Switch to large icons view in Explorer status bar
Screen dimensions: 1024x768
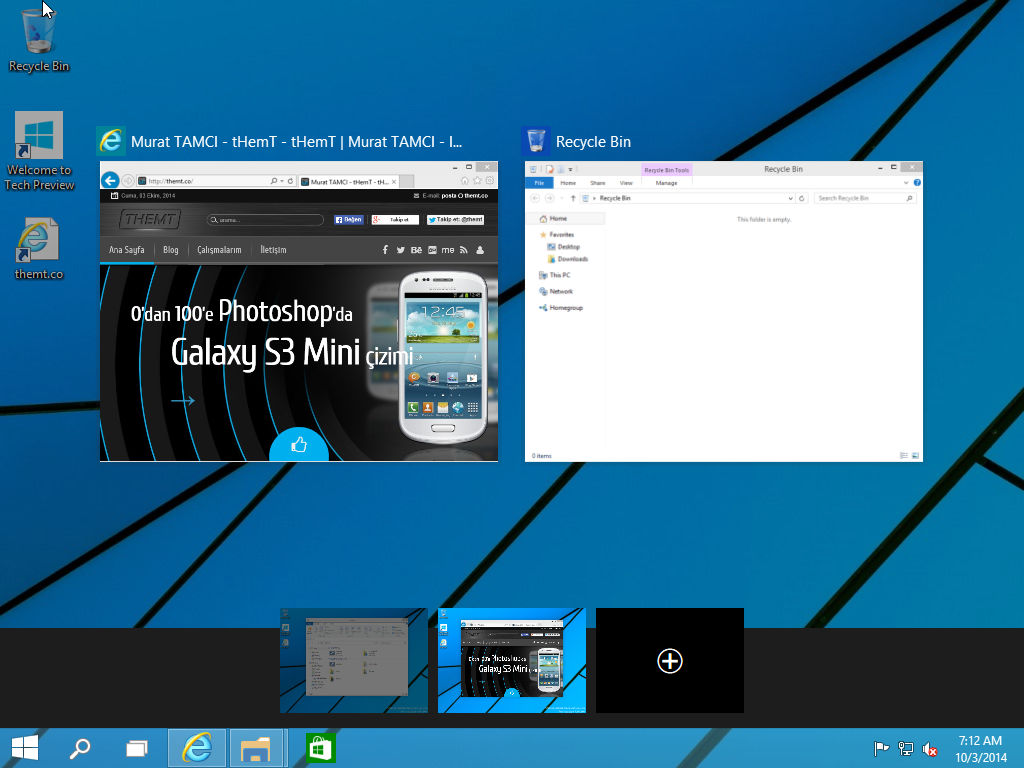913,455
